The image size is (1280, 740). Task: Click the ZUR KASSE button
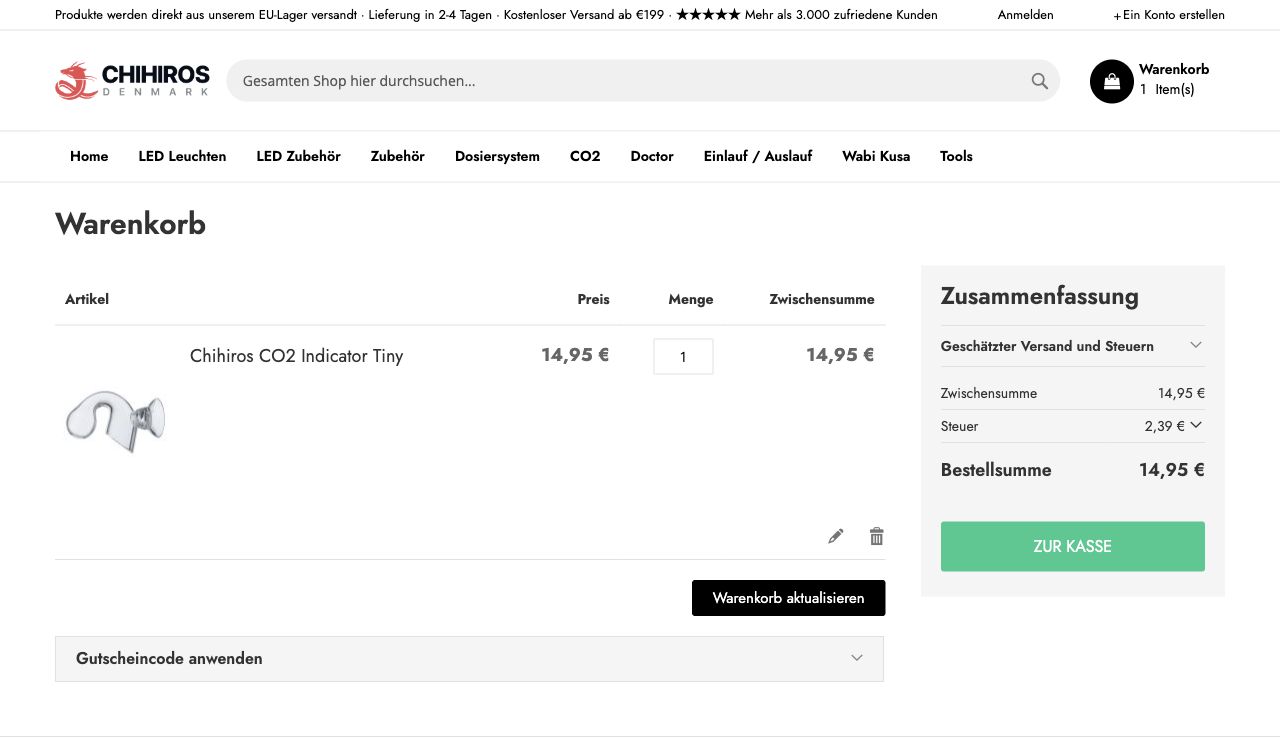1073,546
